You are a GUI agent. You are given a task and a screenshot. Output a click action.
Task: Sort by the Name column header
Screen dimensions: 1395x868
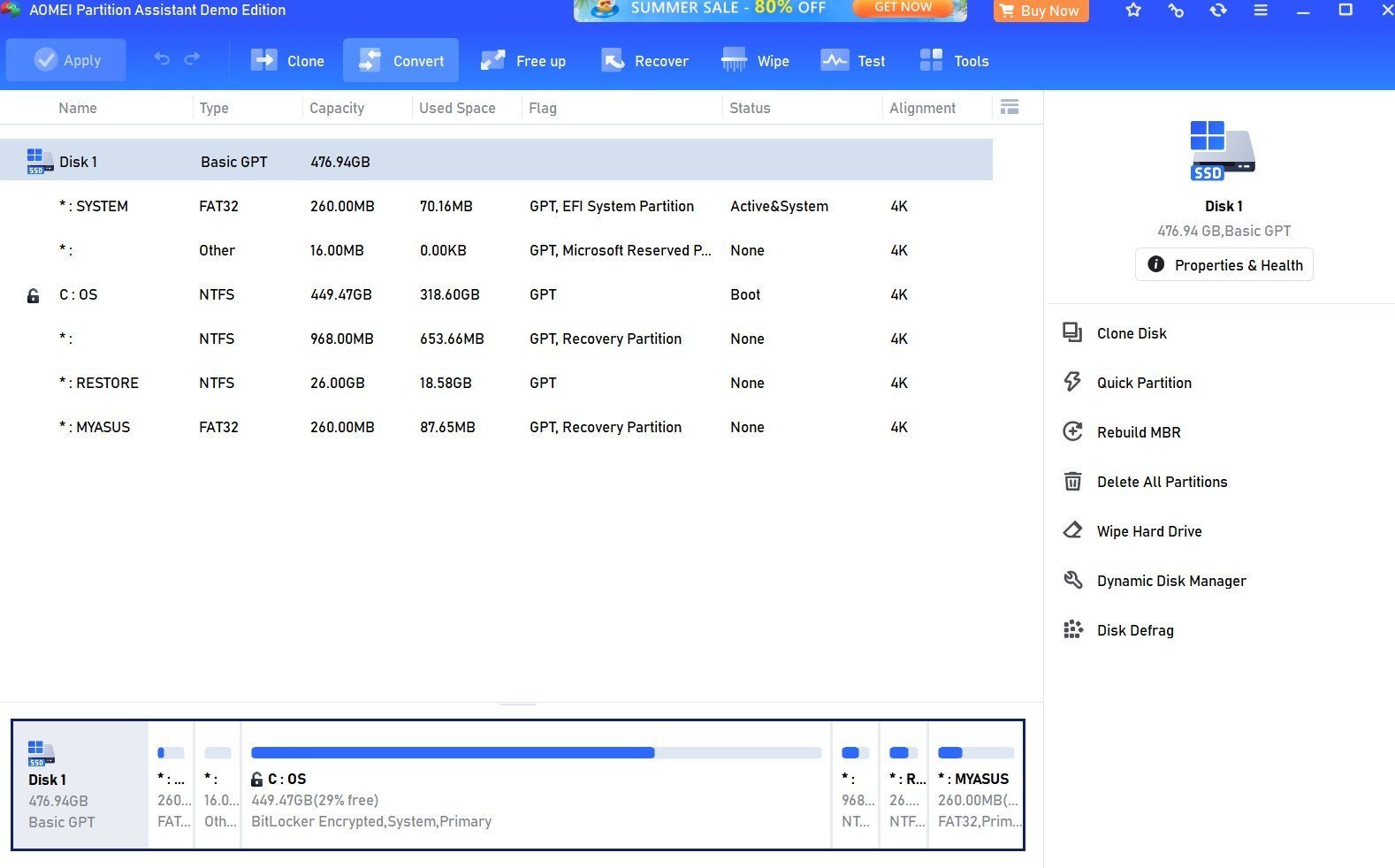(78, 108)
